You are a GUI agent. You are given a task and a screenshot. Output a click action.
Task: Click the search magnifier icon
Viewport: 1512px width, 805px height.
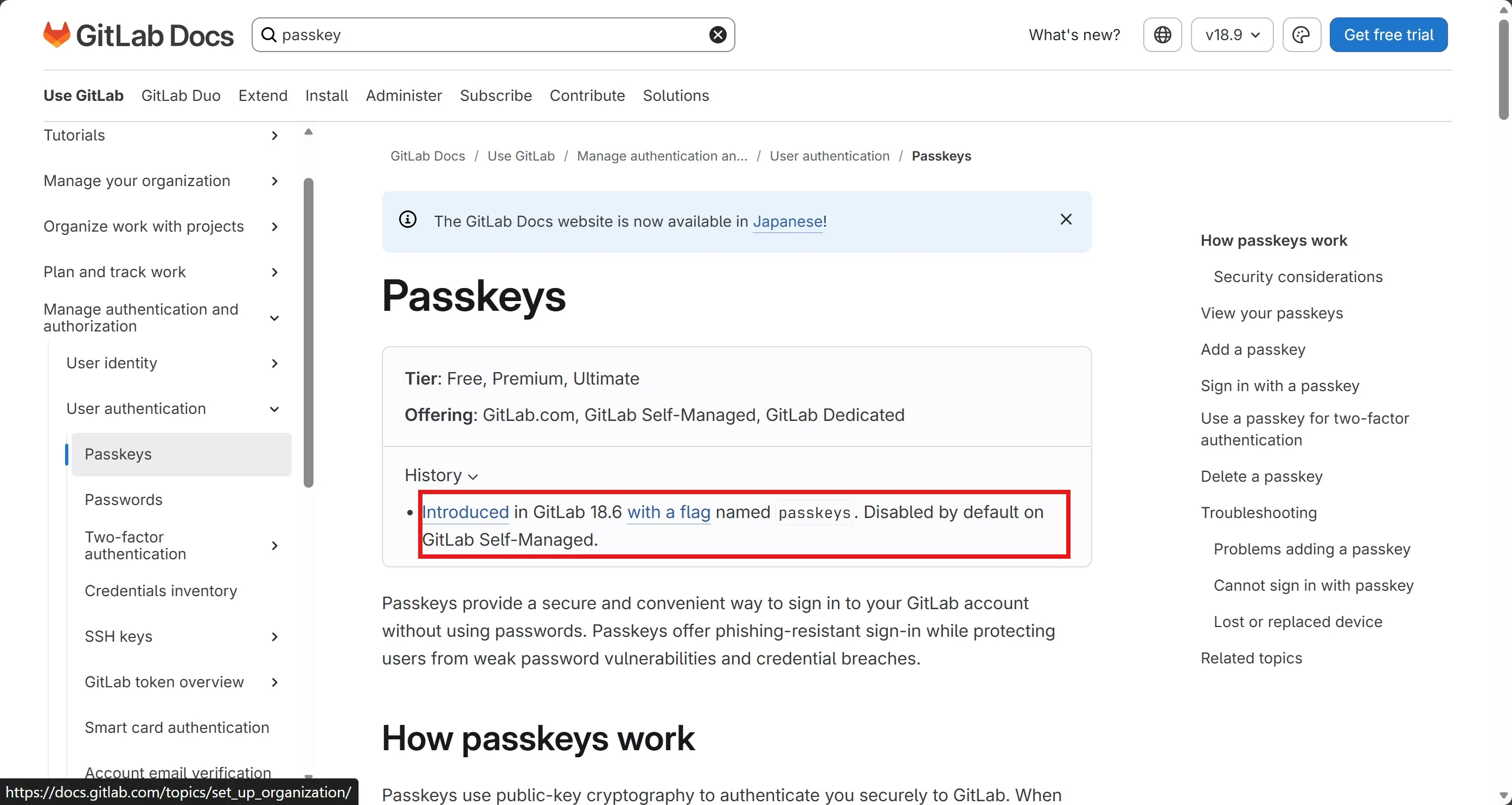click(270, 34)
